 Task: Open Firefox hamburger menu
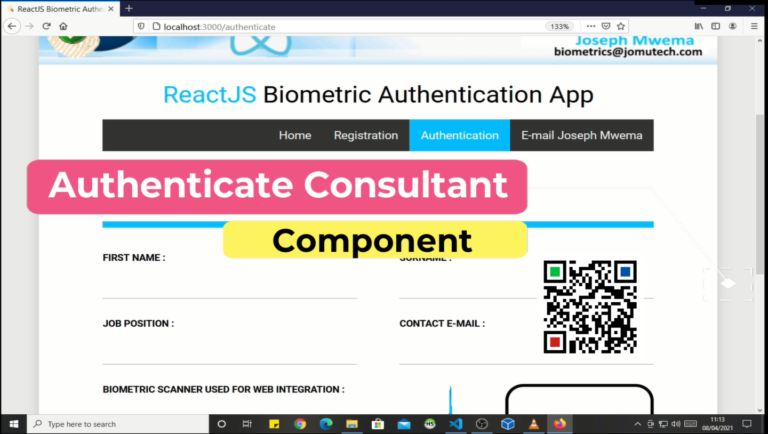click(x=754, y=26)
